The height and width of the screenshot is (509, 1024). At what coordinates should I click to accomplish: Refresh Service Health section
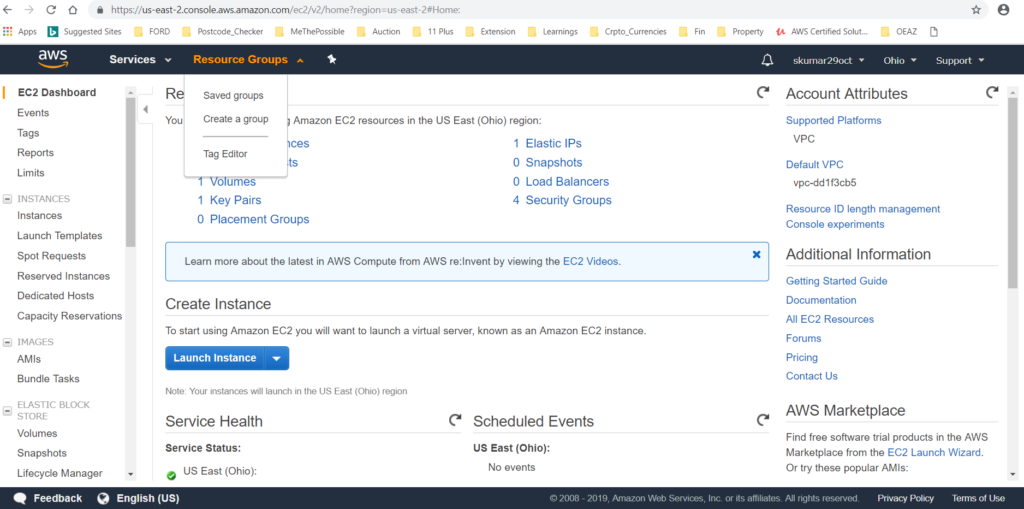click(455, 420)
